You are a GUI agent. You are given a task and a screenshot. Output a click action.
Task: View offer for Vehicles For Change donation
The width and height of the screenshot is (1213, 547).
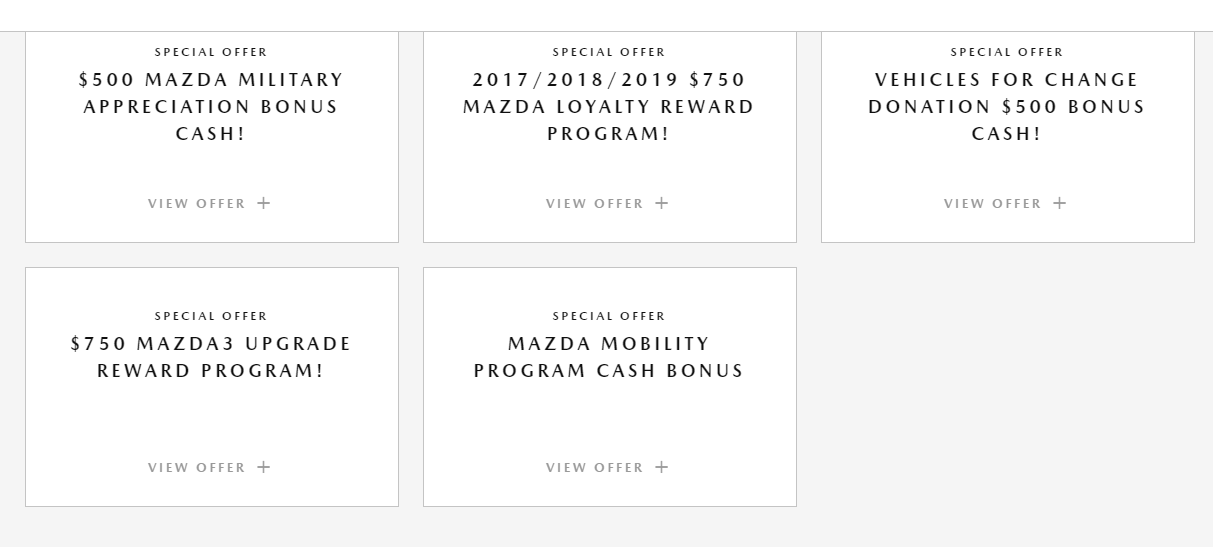point(993,203)
